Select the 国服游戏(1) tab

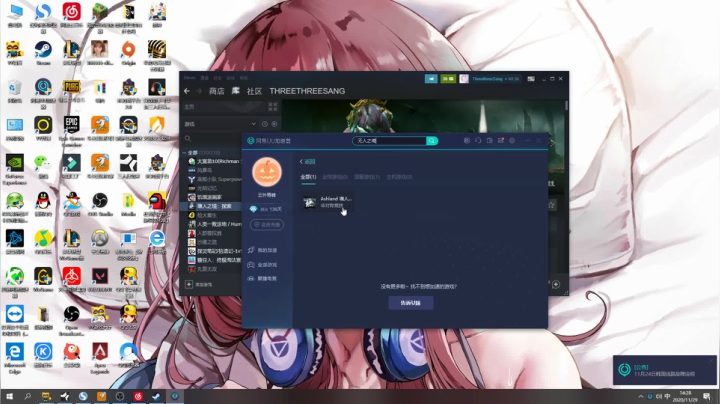coord(367,177)
